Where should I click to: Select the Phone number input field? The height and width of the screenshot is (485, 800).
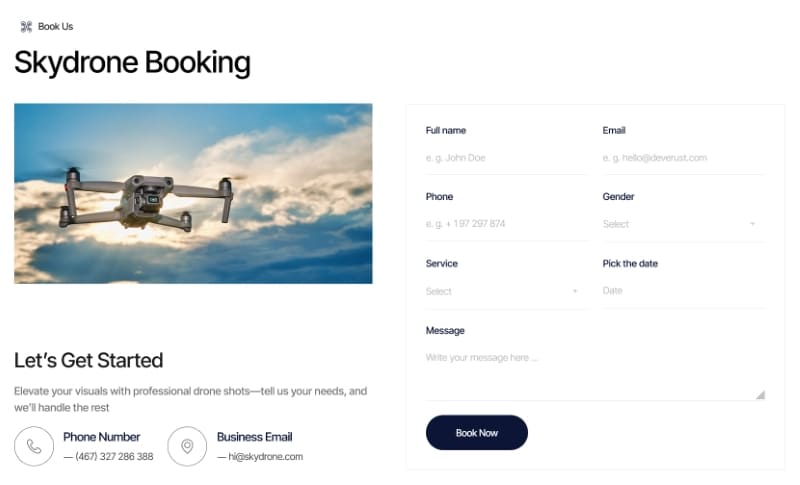[506, 224]
